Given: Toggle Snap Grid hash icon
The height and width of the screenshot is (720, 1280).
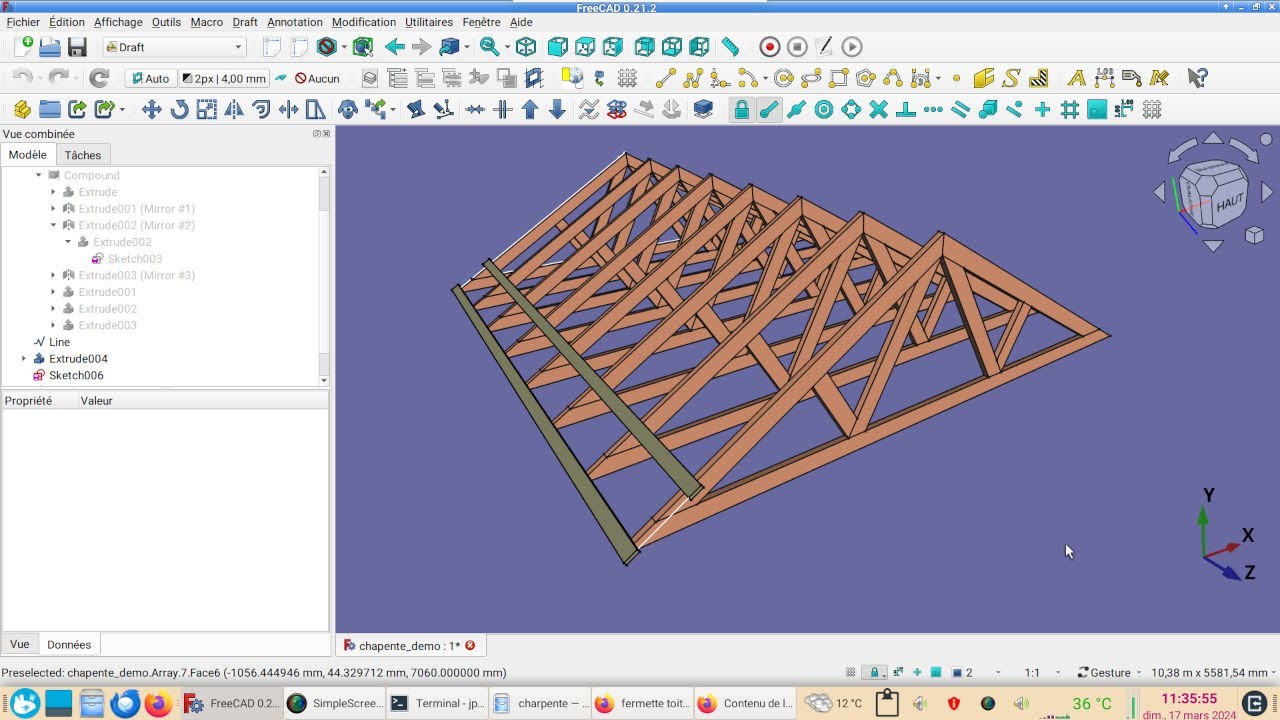Looking at the screenshot, I should point(1069,109).
